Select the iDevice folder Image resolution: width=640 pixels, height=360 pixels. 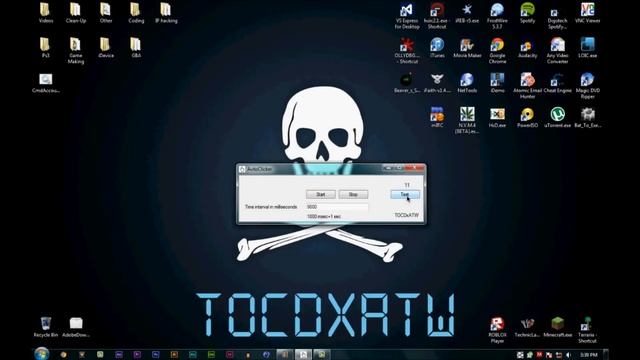point(106,47)
